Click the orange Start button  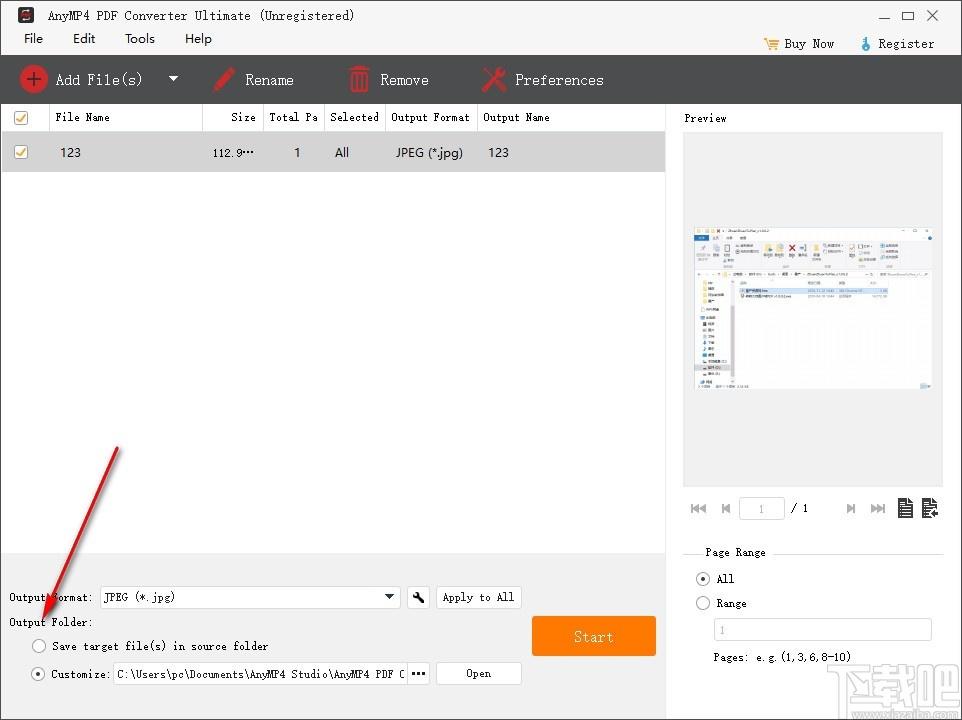pyautogui.click(x=594, y=636)
